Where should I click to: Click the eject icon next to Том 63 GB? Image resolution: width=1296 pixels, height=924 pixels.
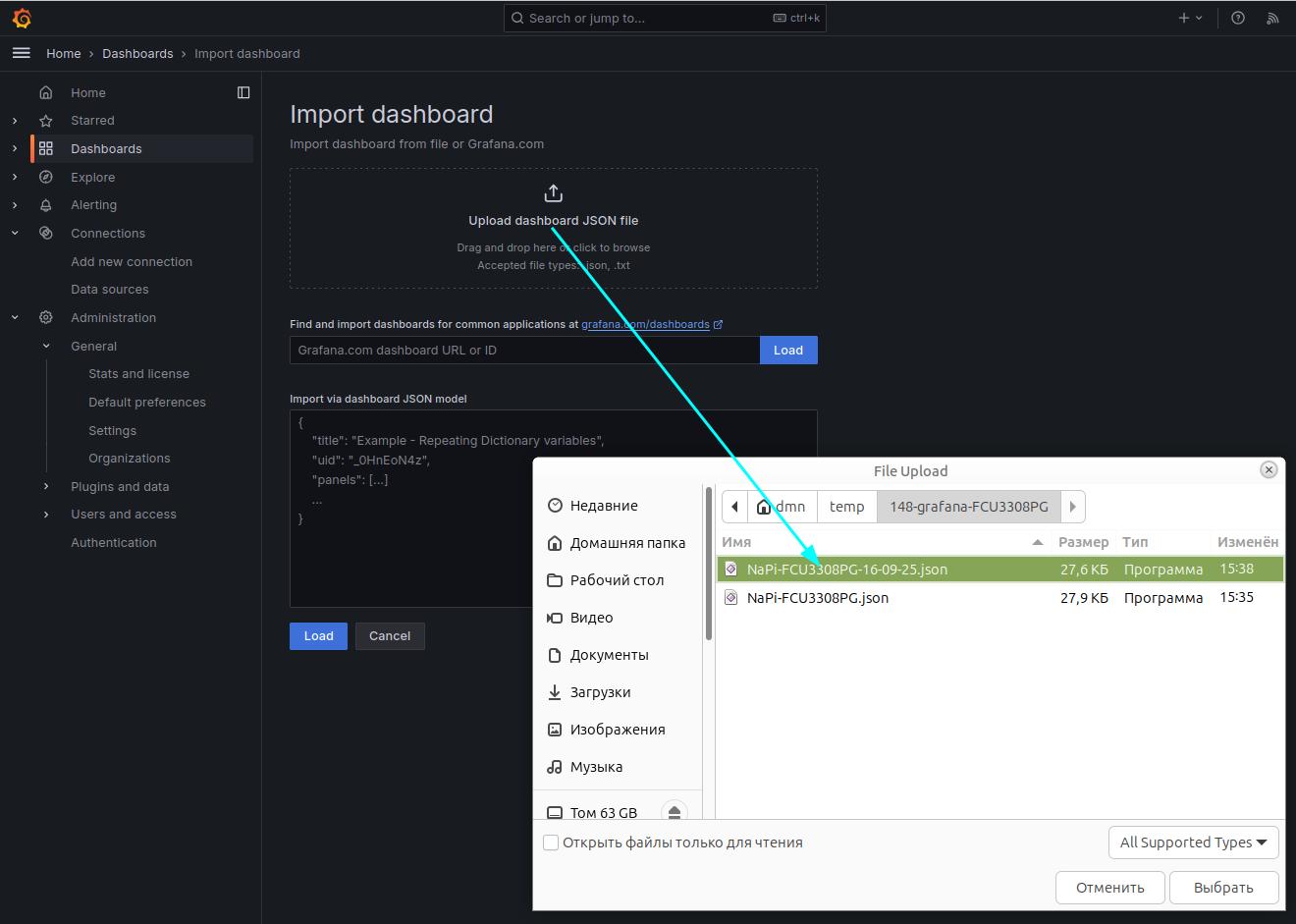point(674,813)
